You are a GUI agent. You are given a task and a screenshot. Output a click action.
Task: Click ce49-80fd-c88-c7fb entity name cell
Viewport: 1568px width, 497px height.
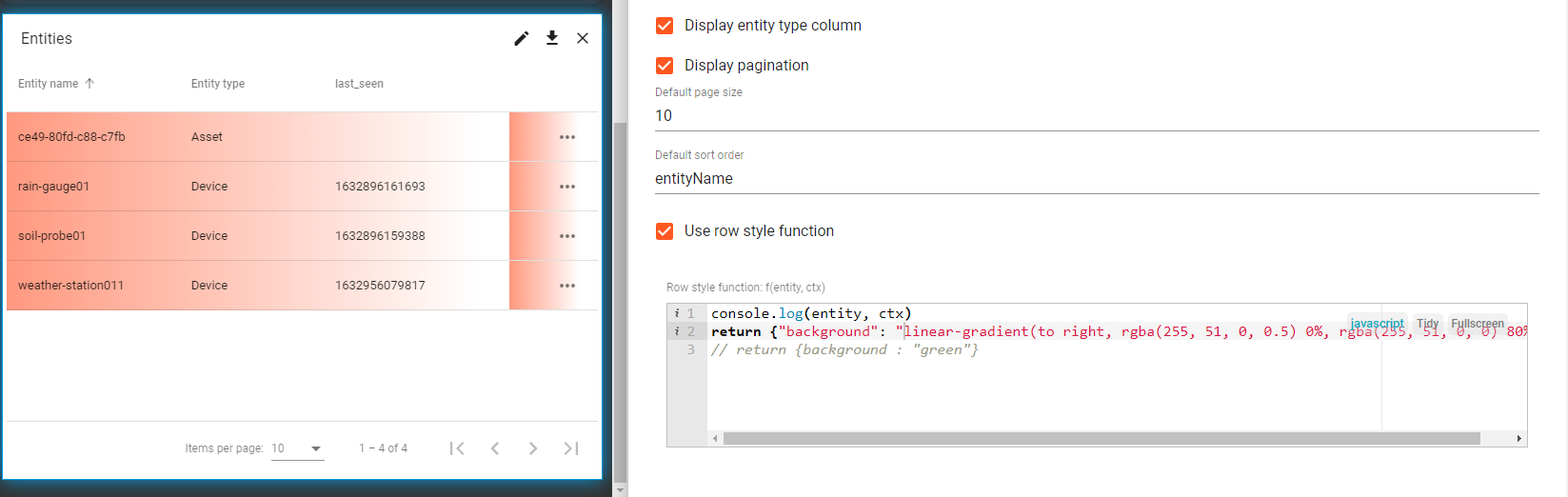tap(71, 137)
